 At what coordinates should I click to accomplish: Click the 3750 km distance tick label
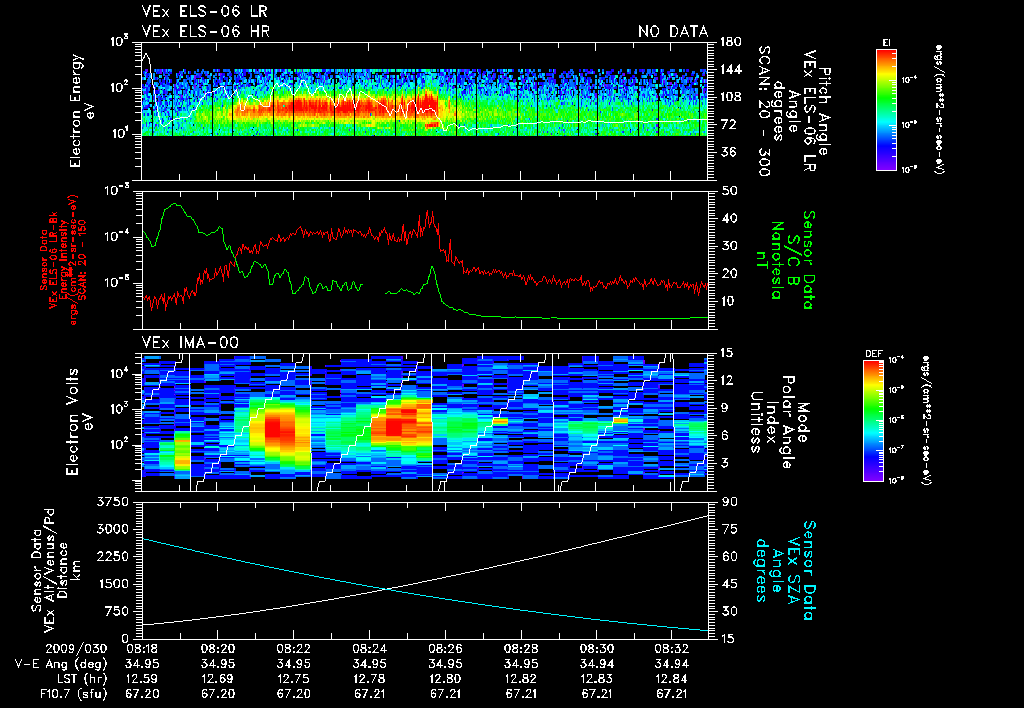pos(112,502)
